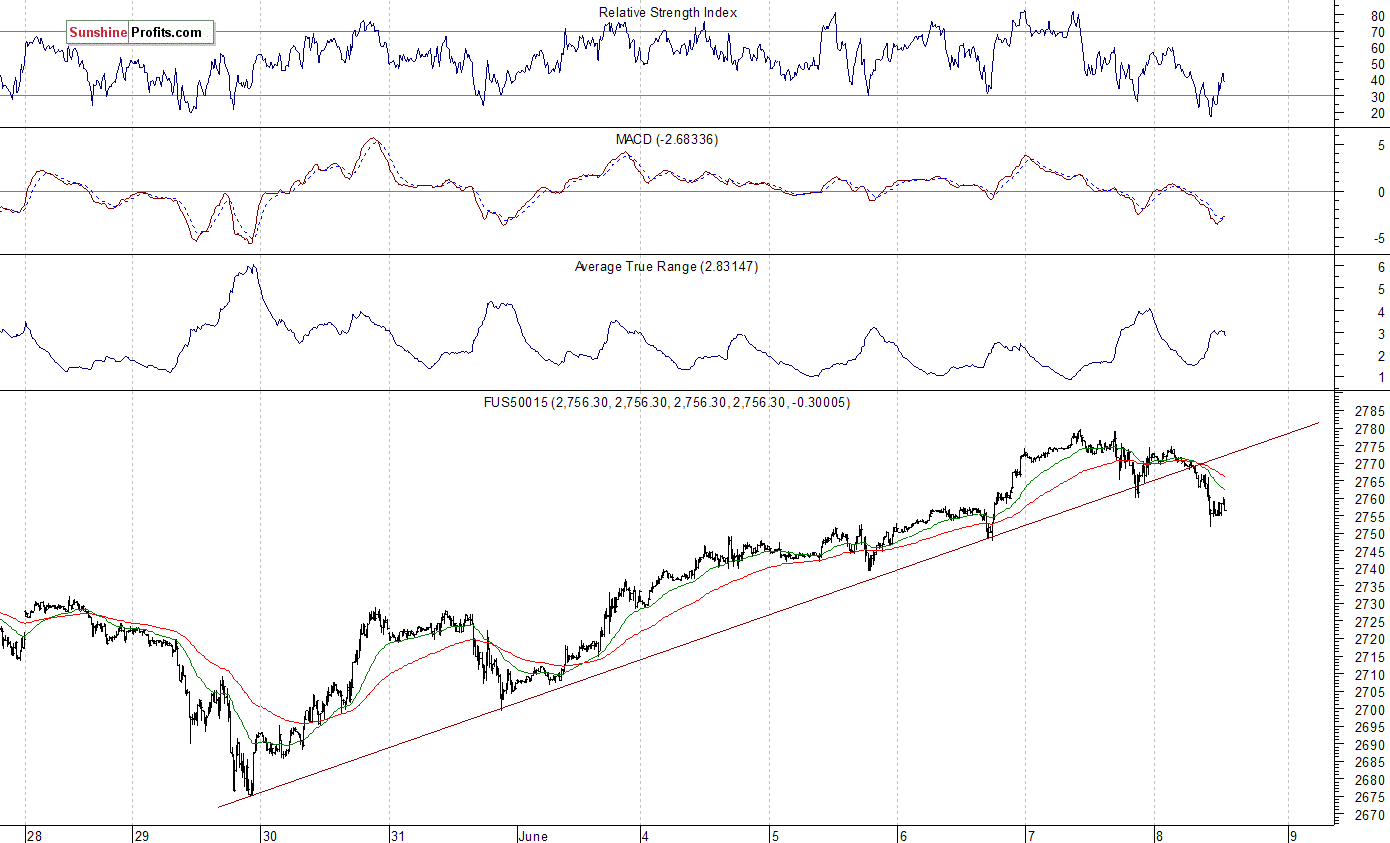Click date label 29 on time axis
This screenshot has width=1390, height=843.
click(x=142, y=836)
